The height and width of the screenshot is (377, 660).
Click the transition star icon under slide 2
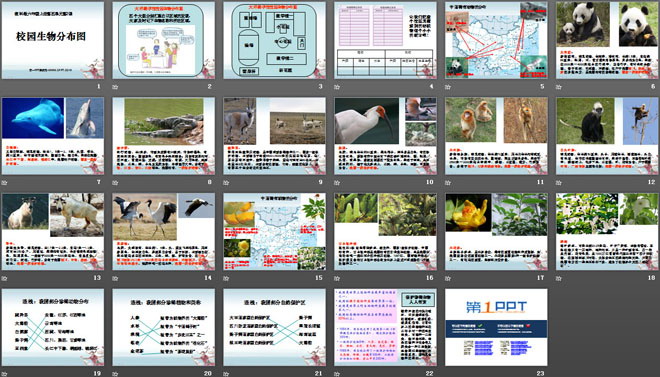[115, 87]
